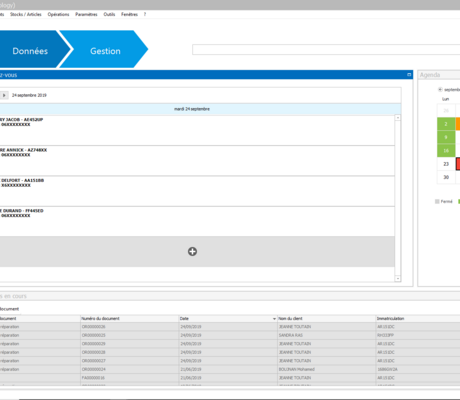The height and width of the screenshot is (400, 460).
Task: Open the Date column sort dropdown arrow
Action: (x=274, y=319)
